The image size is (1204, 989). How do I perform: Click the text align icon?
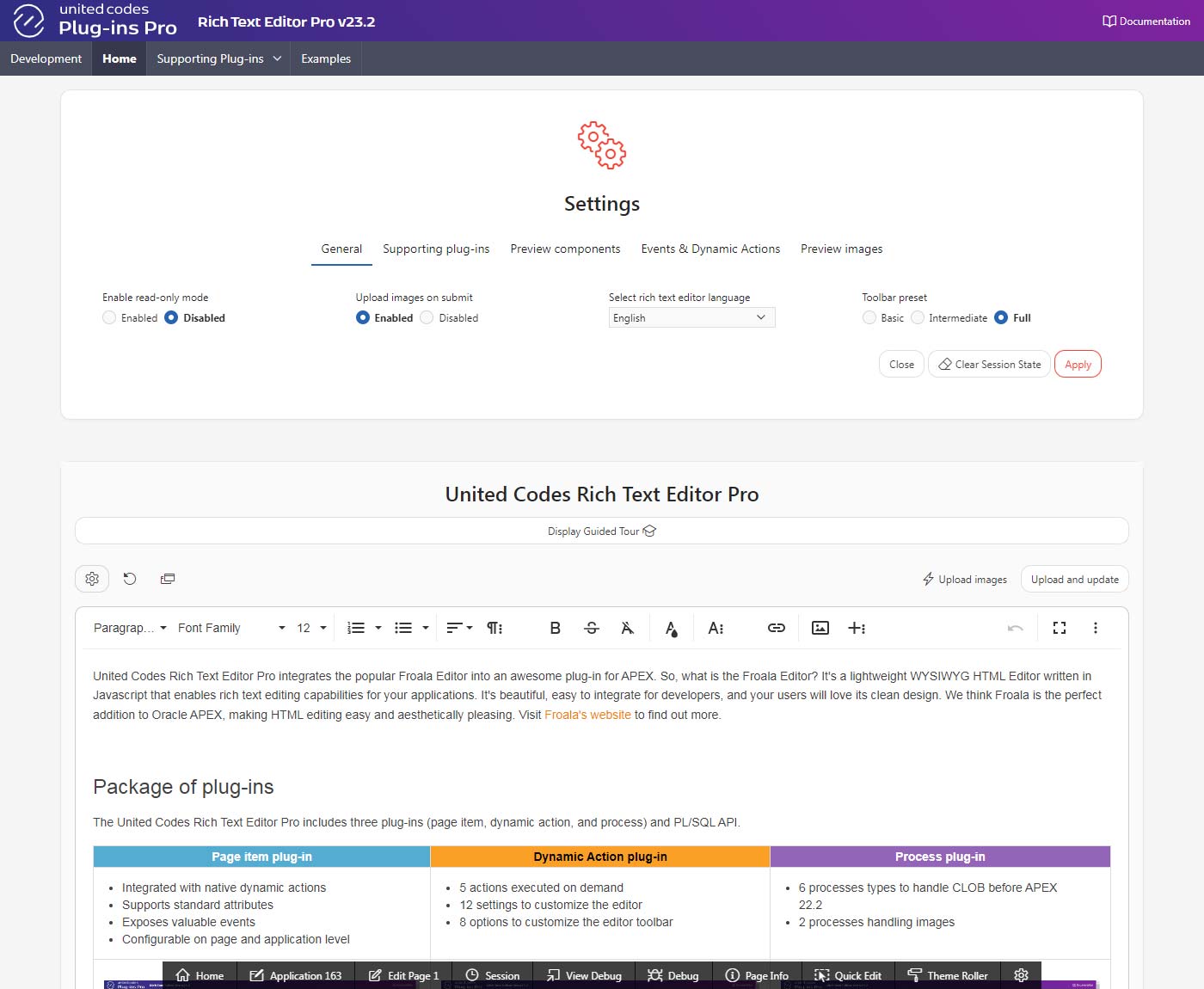tap(460, 628)
